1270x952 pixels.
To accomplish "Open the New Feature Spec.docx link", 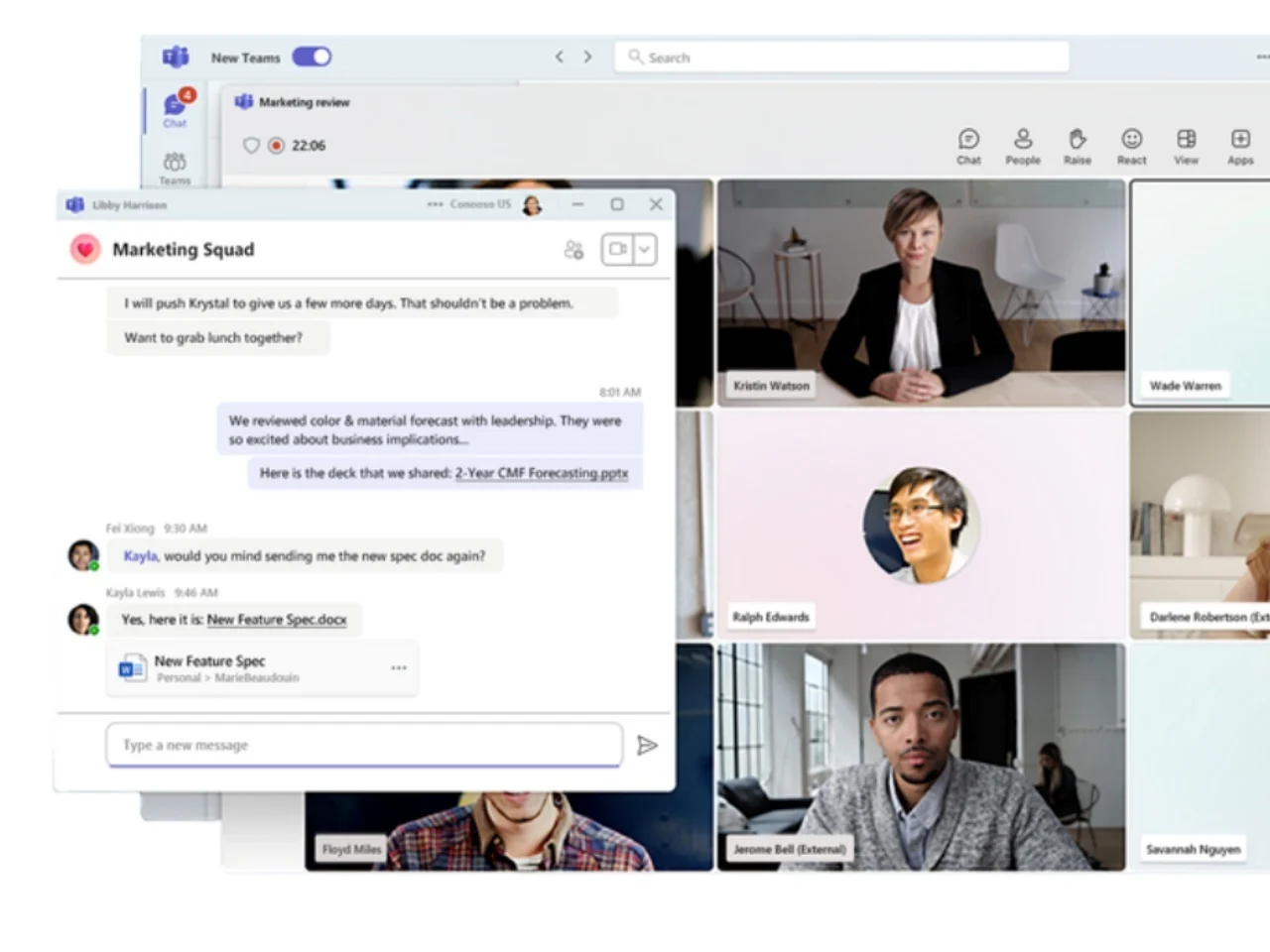I will (277, 619).
